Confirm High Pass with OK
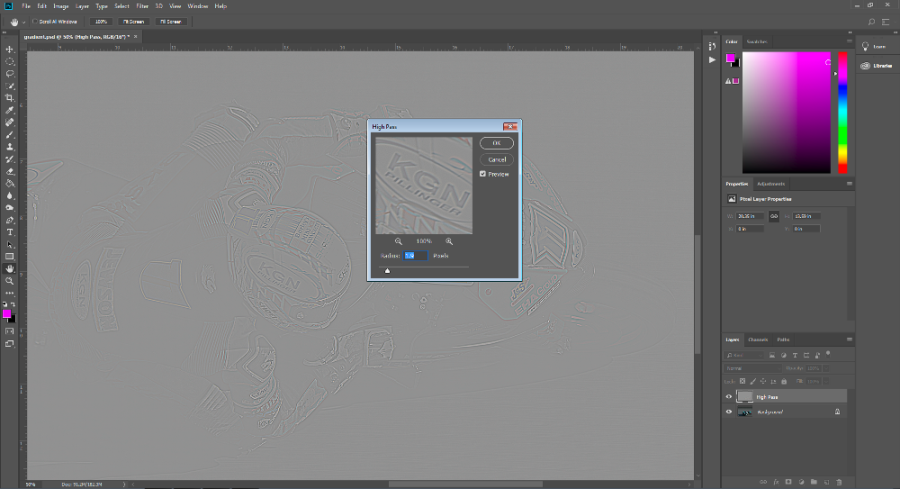 (496, 143)
